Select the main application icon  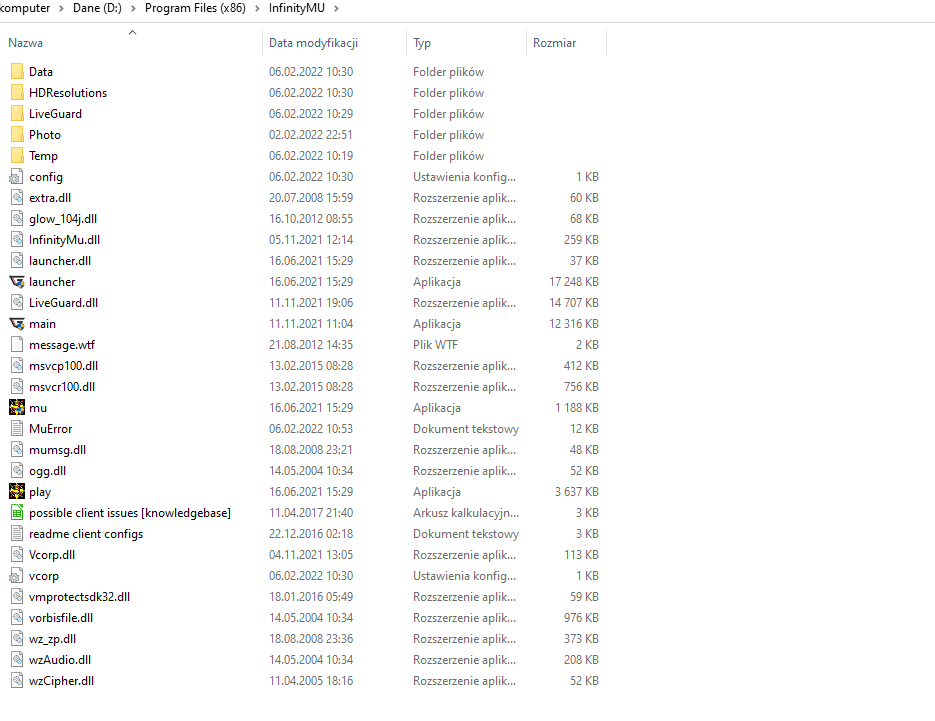tap(17, 324)
